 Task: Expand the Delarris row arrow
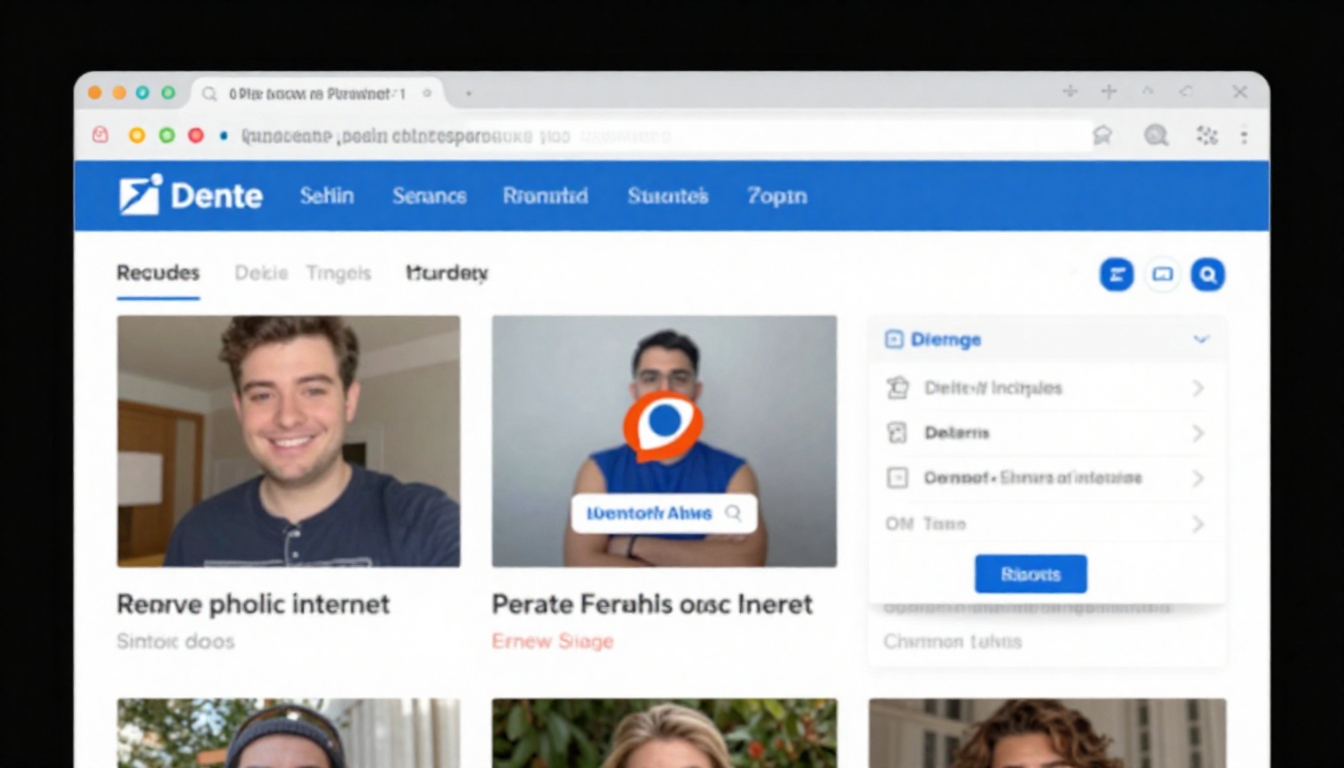[1198, 433]
